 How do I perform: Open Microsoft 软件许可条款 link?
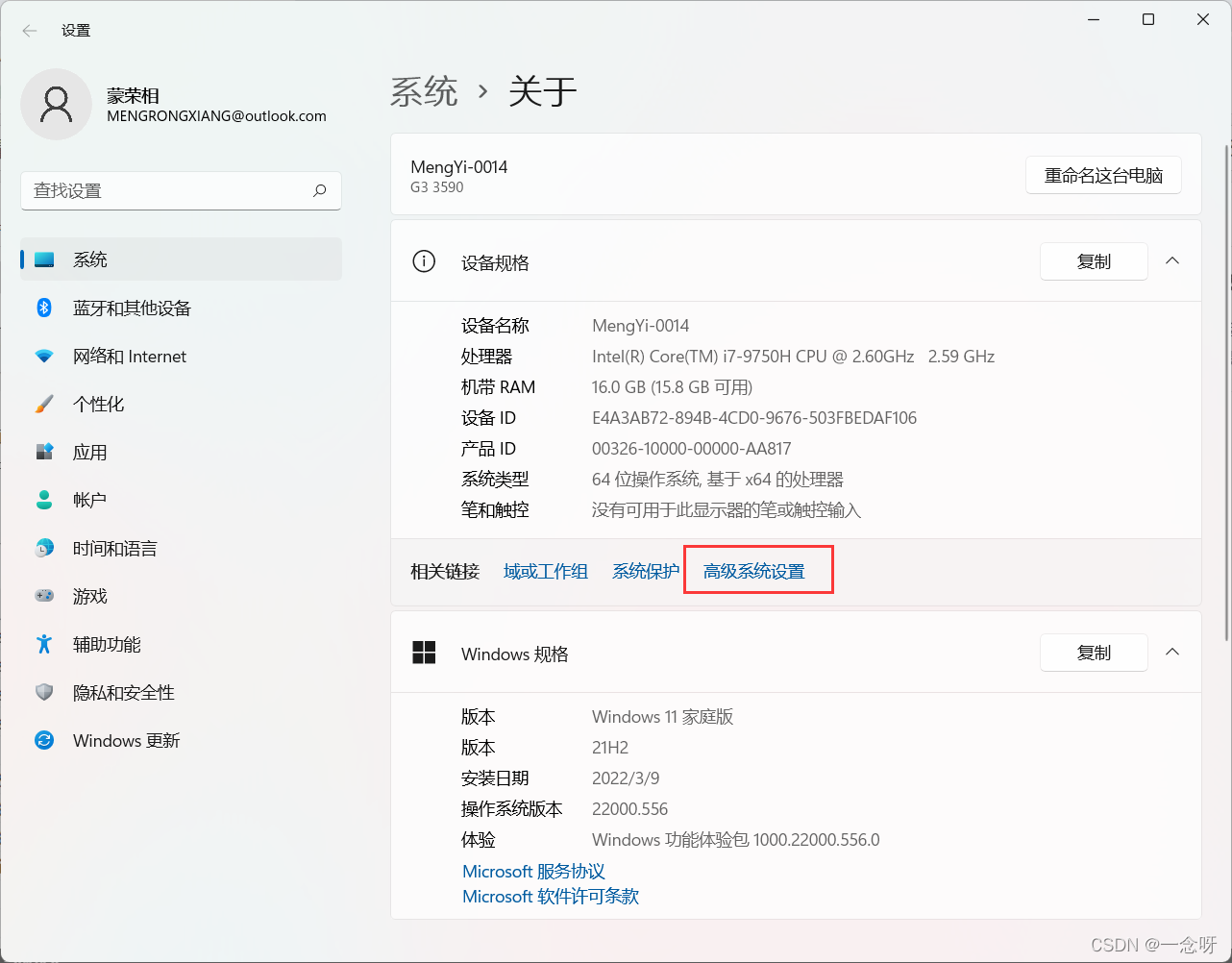[x=551, y=897]
